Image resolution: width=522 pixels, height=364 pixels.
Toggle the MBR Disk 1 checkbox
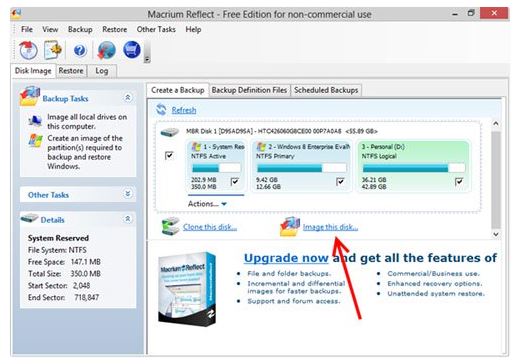coord(169,155)
